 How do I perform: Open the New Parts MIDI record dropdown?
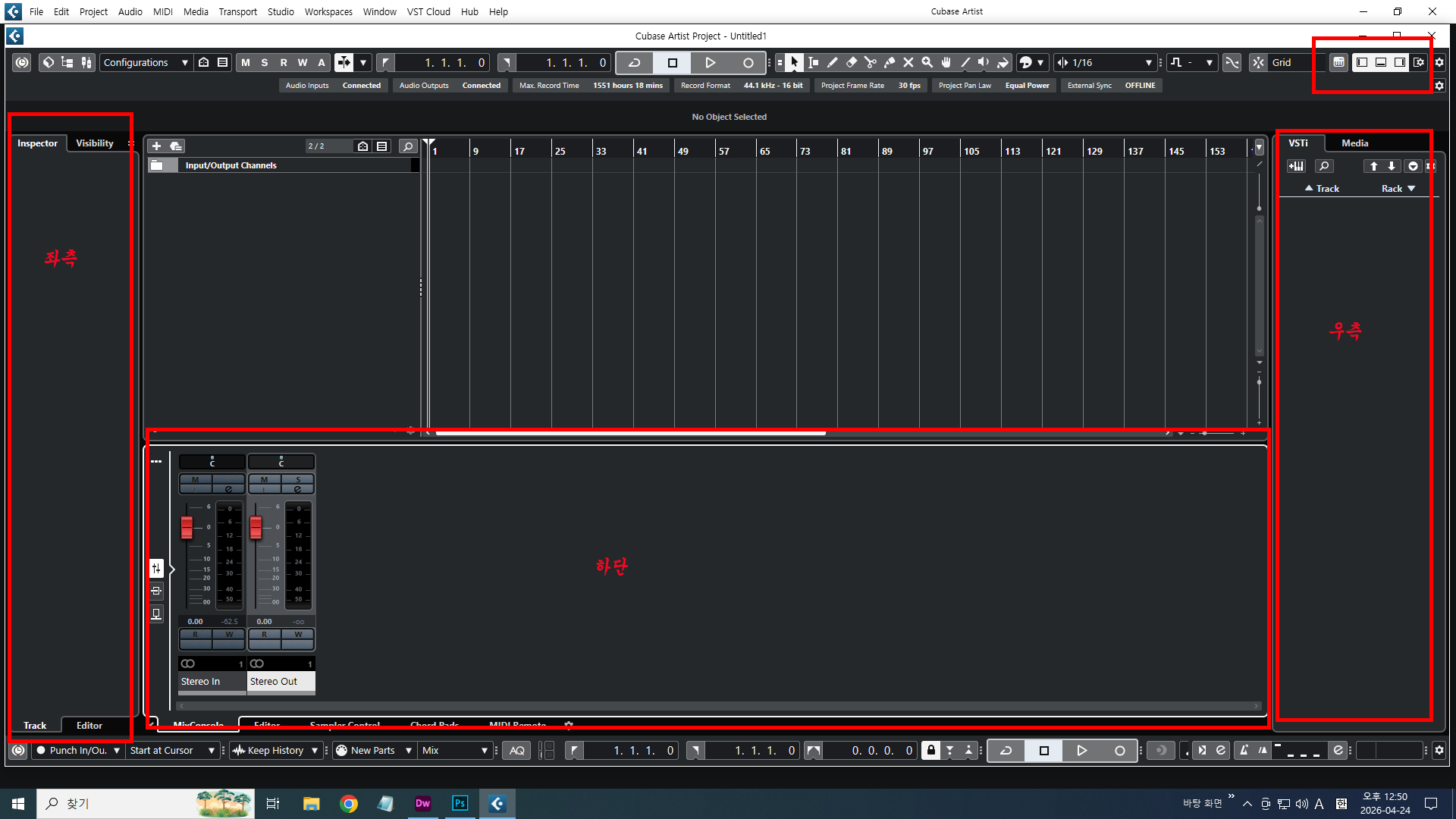[374, 751]
